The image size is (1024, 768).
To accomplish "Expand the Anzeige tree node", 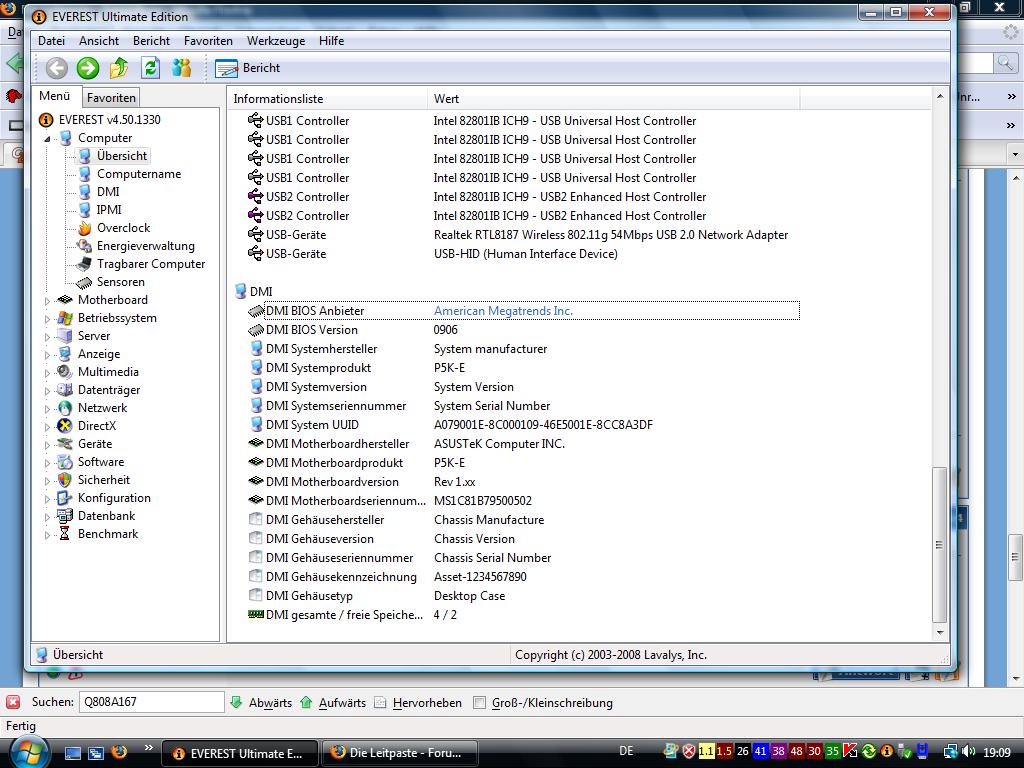I will [x=47, y=355].
